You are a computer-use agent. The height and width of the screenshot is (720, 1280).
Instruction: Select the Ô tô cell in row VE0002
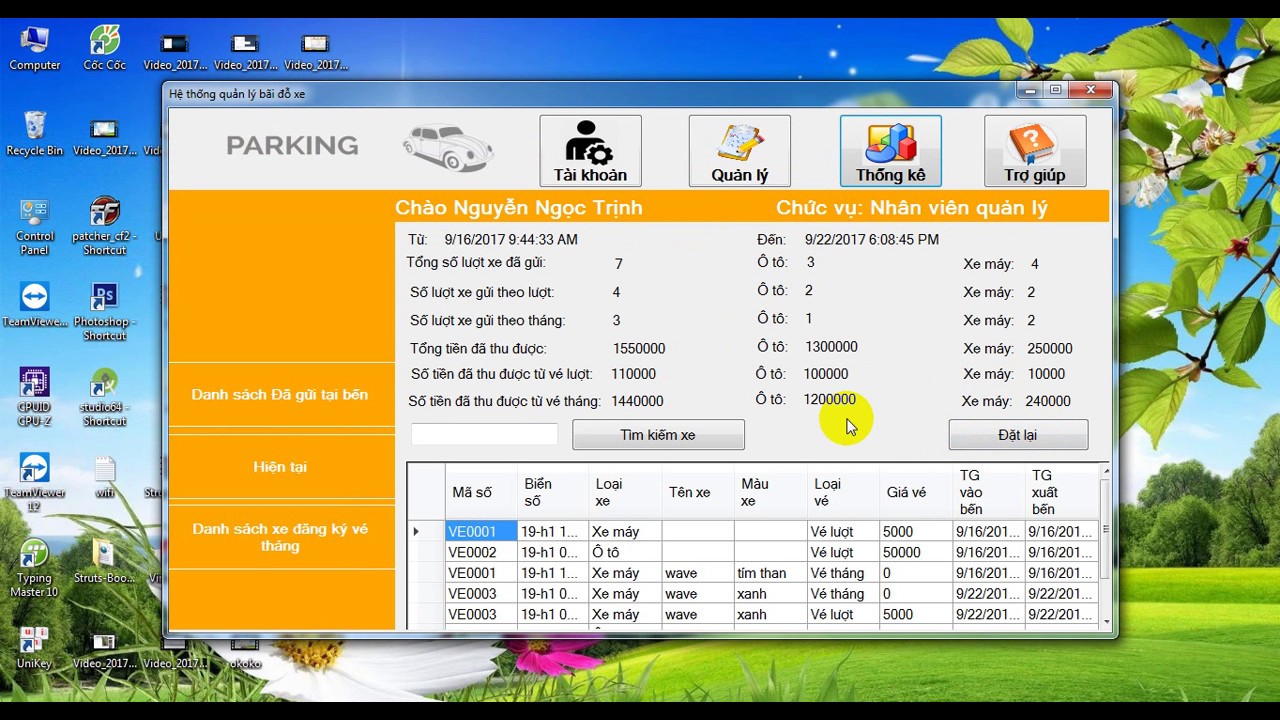point(625,553)
